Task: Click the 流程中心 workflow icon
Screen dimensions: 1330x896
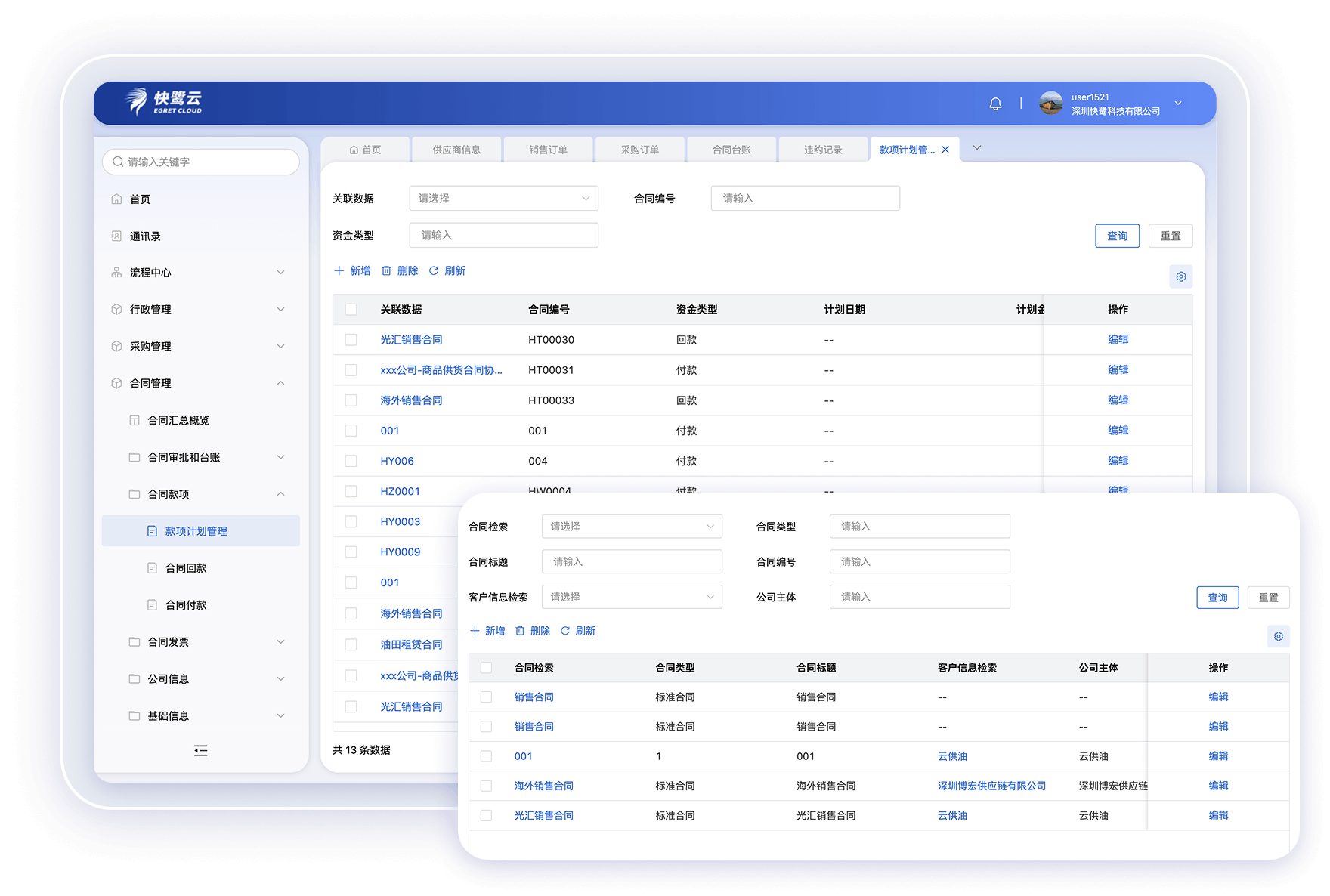Action: coord(116,273)
